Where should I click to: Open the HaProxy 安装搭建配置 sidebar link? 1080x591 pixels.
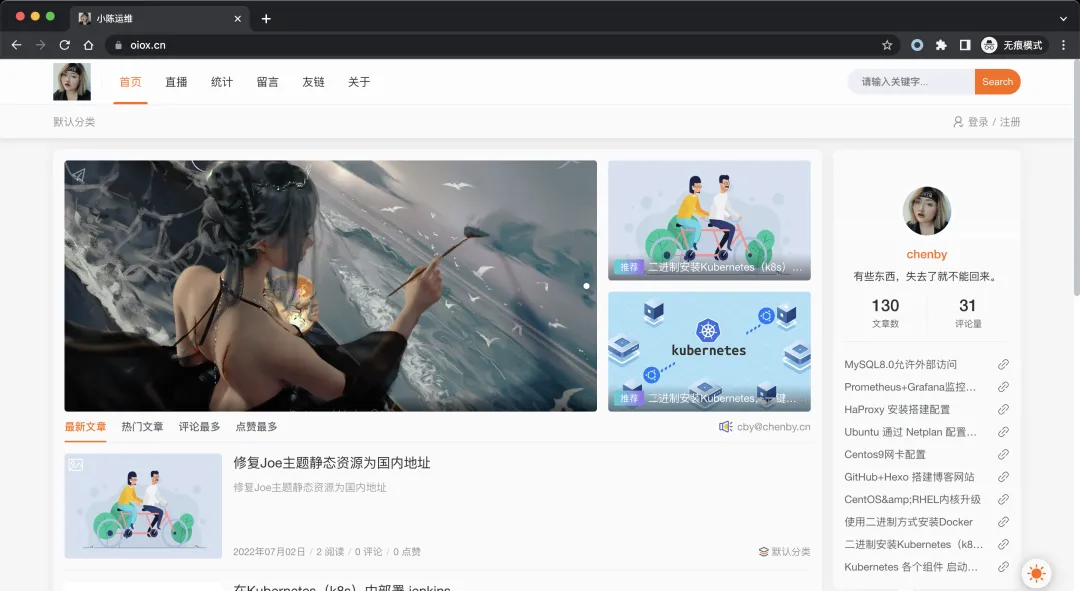897,409
